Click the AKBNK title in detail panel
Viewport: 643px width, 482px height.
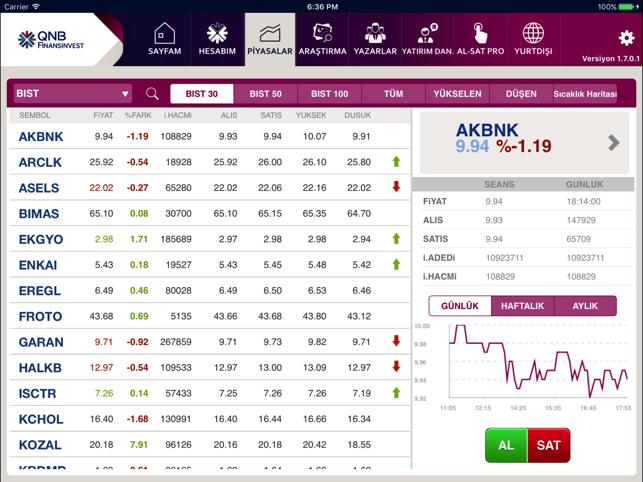[x=487, y=130]
